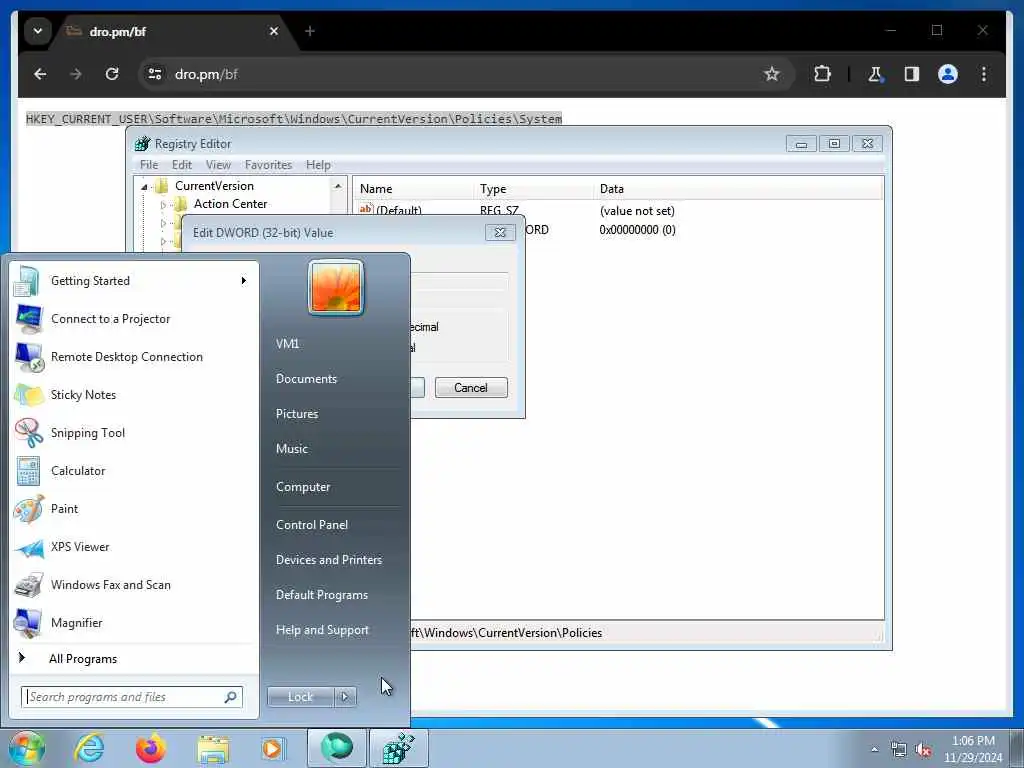1024x768 pixels.
Task: Launch XPS Viewer
Action: click(x=133, y=547)
